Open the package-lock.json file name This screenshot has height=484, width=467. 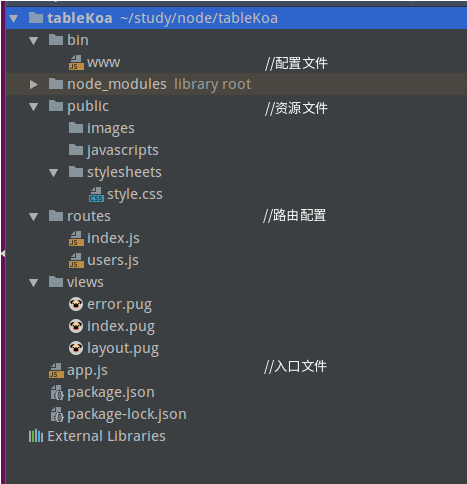click(127, 415)
